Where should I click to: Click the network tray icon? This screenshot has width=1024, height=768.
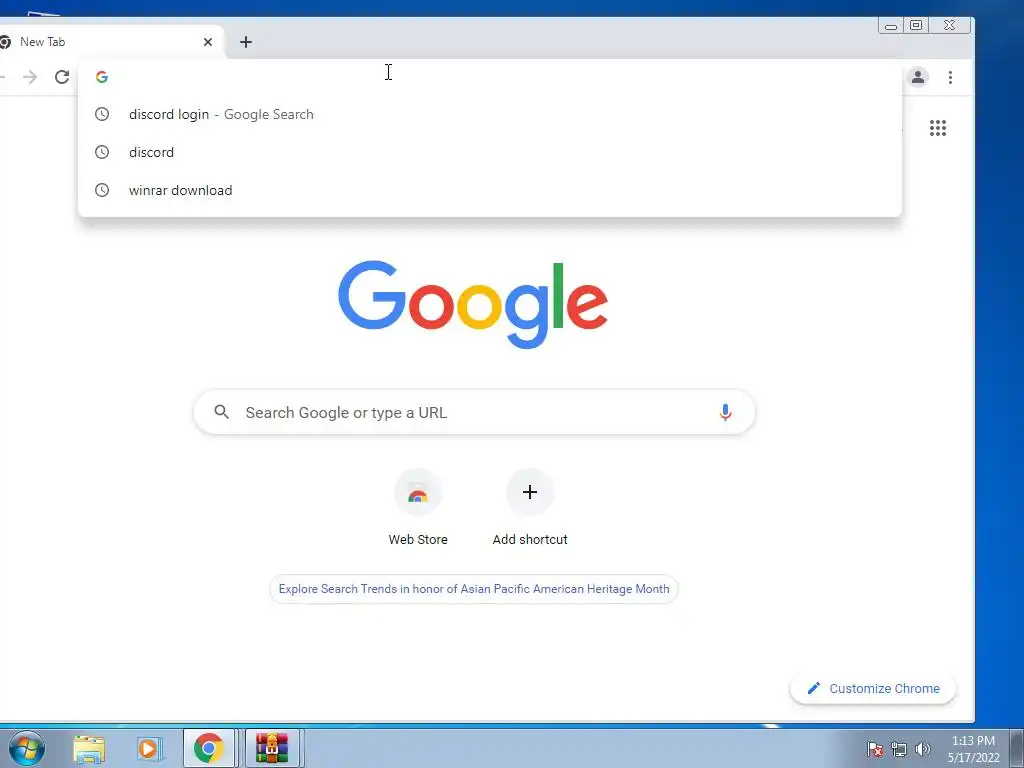(899, 749)
